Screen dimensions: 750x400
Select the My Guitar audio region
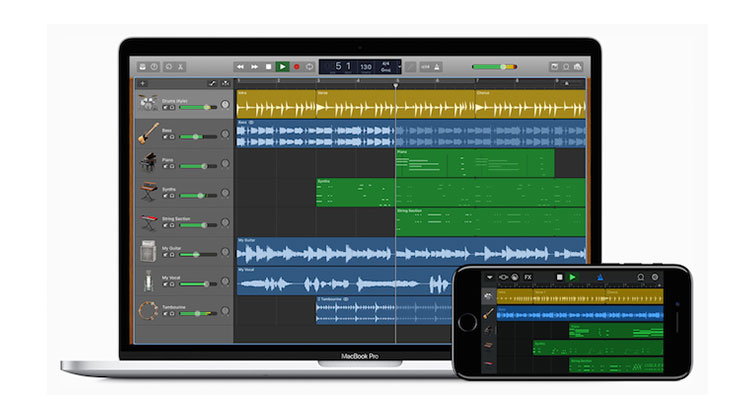pos(411,251)
